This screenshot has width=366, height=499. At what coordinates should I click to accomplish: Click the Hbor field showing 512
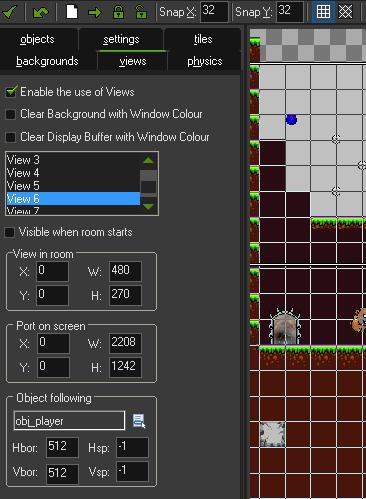[62, 447]
